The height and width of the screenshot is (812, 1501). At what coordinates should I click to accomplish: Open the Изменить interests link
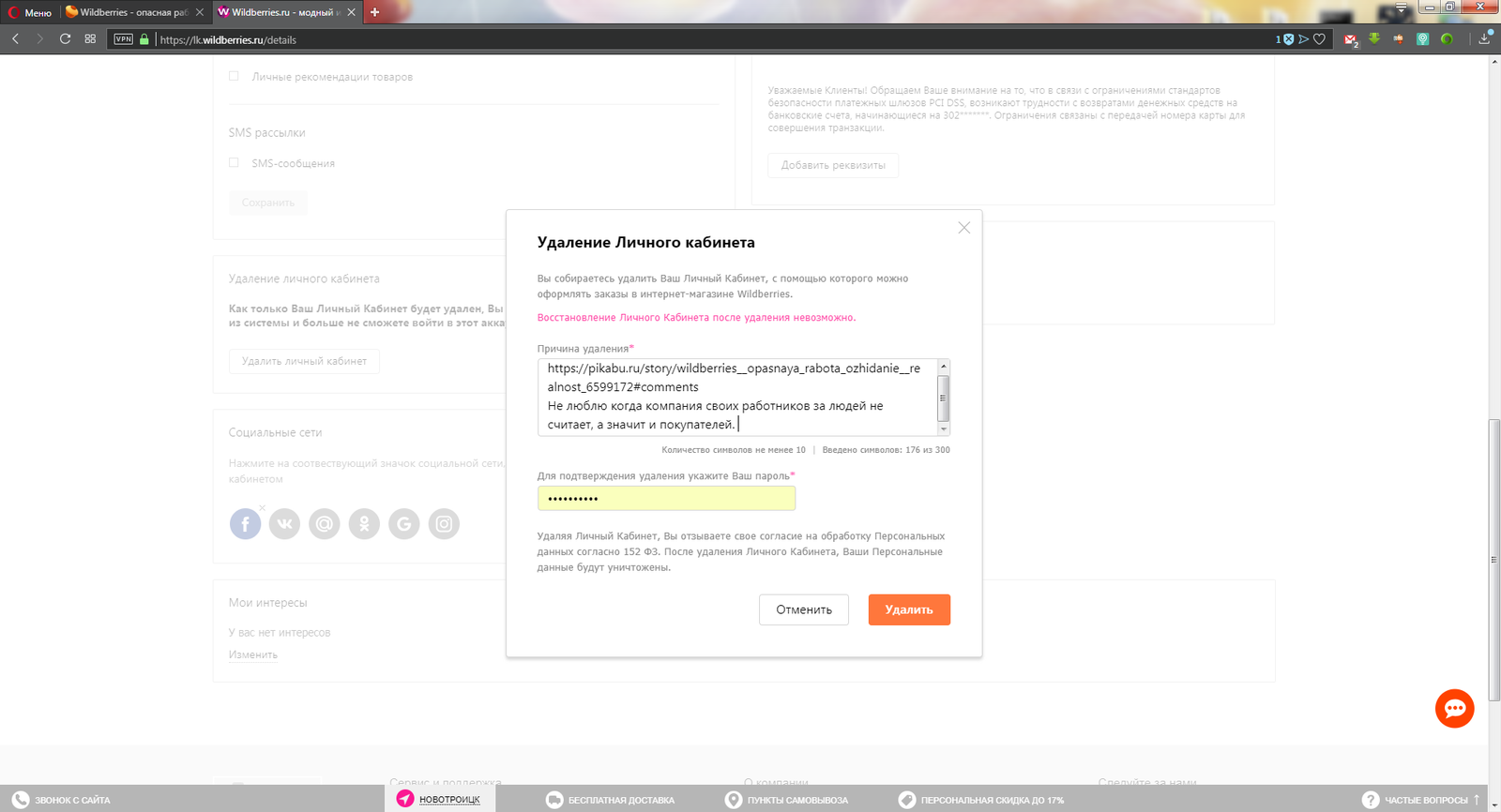point(253,654)
